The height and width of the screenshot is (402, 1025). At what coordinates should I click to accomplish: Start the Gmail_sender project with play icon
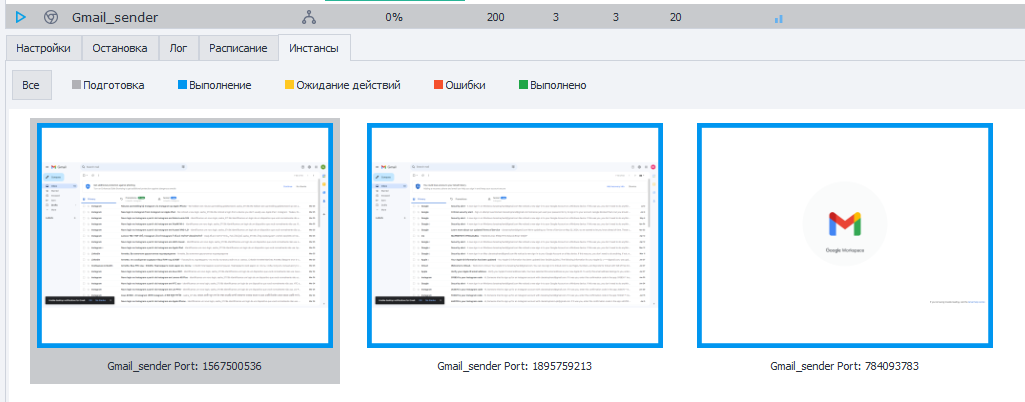coord(21,18)
